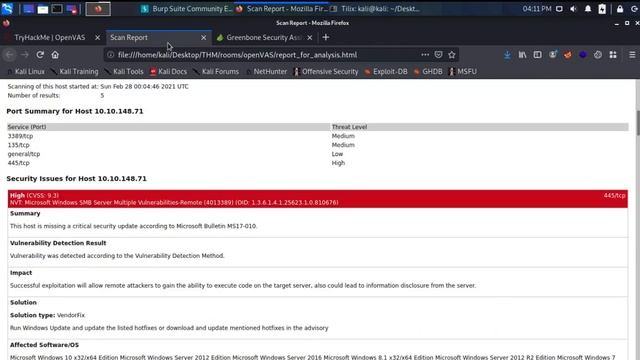Bookmark this page with star icon
Screen dimensions: 640x360
click(x=451, y=55)
